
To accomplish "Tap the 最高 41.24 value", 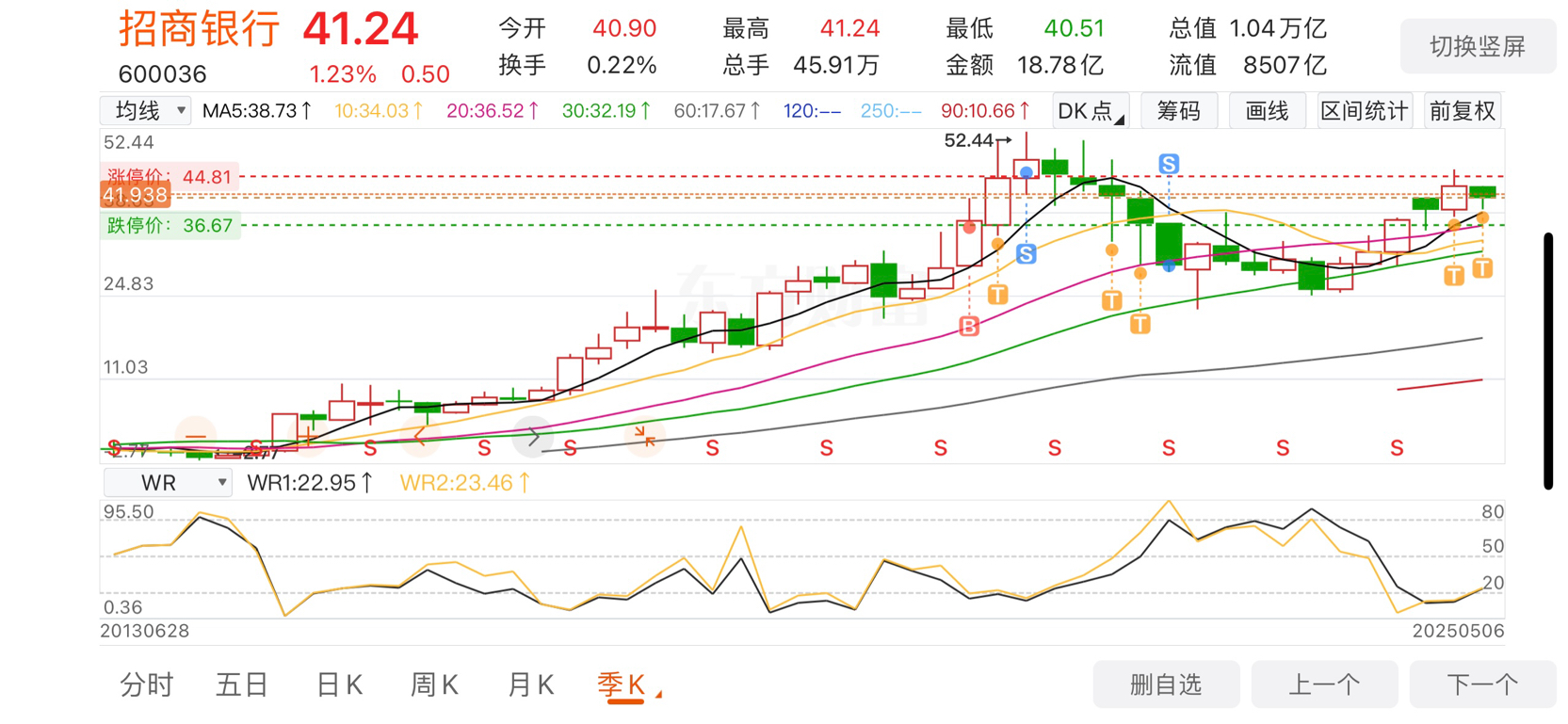I will (x=849, y=28).
